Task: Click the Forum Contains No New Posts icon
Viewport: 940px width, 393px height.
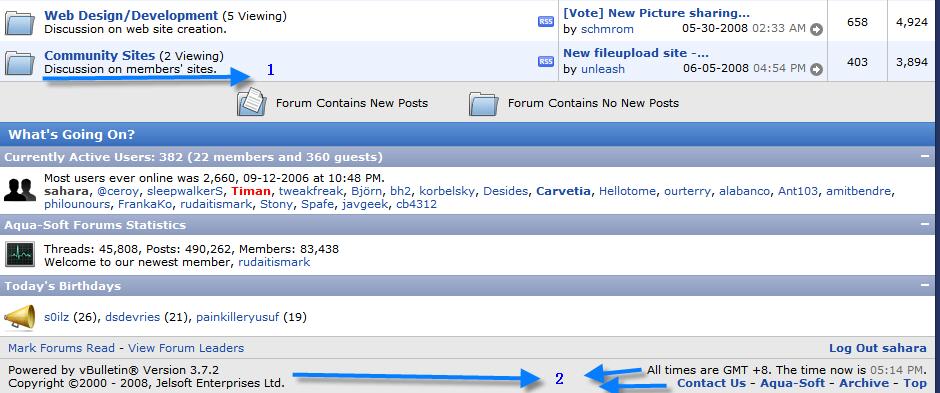Action: pyautogui.click(x=483, y=103)
